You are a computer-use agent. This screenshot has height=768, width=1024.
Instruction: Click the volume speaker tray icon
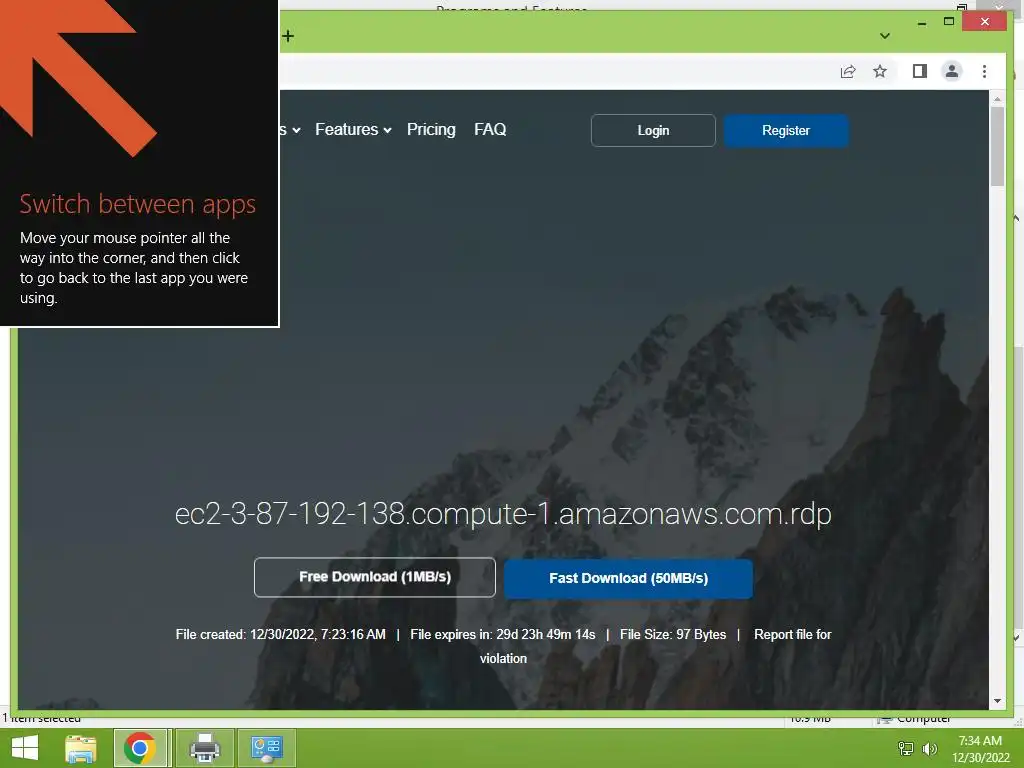[929, 748]
